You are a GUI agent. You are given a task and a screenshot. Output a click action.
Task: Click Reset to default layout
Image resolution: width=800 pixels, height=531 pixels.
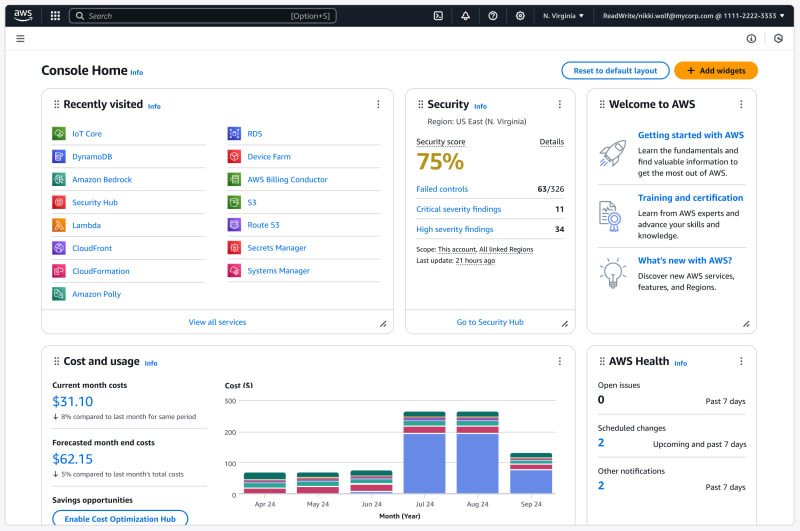point(615,71)
